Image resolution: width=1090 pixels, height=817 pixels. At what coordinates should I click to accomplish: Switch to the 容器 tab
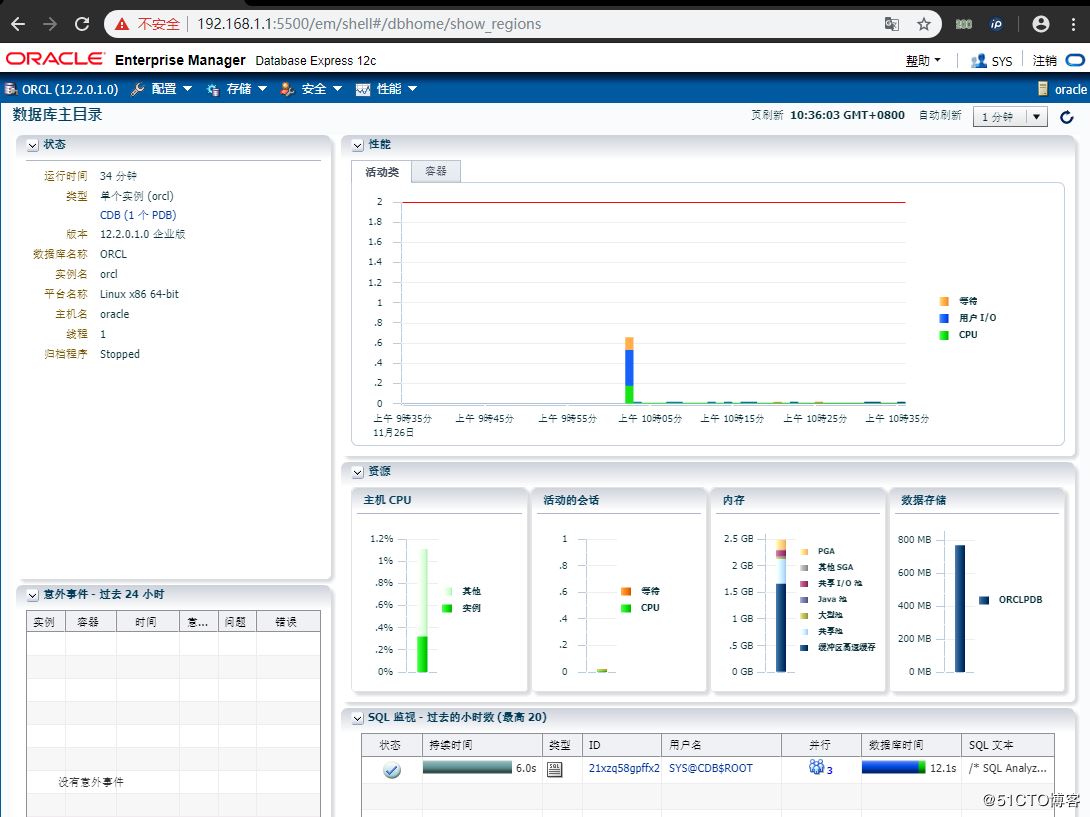tap(436, 172)
